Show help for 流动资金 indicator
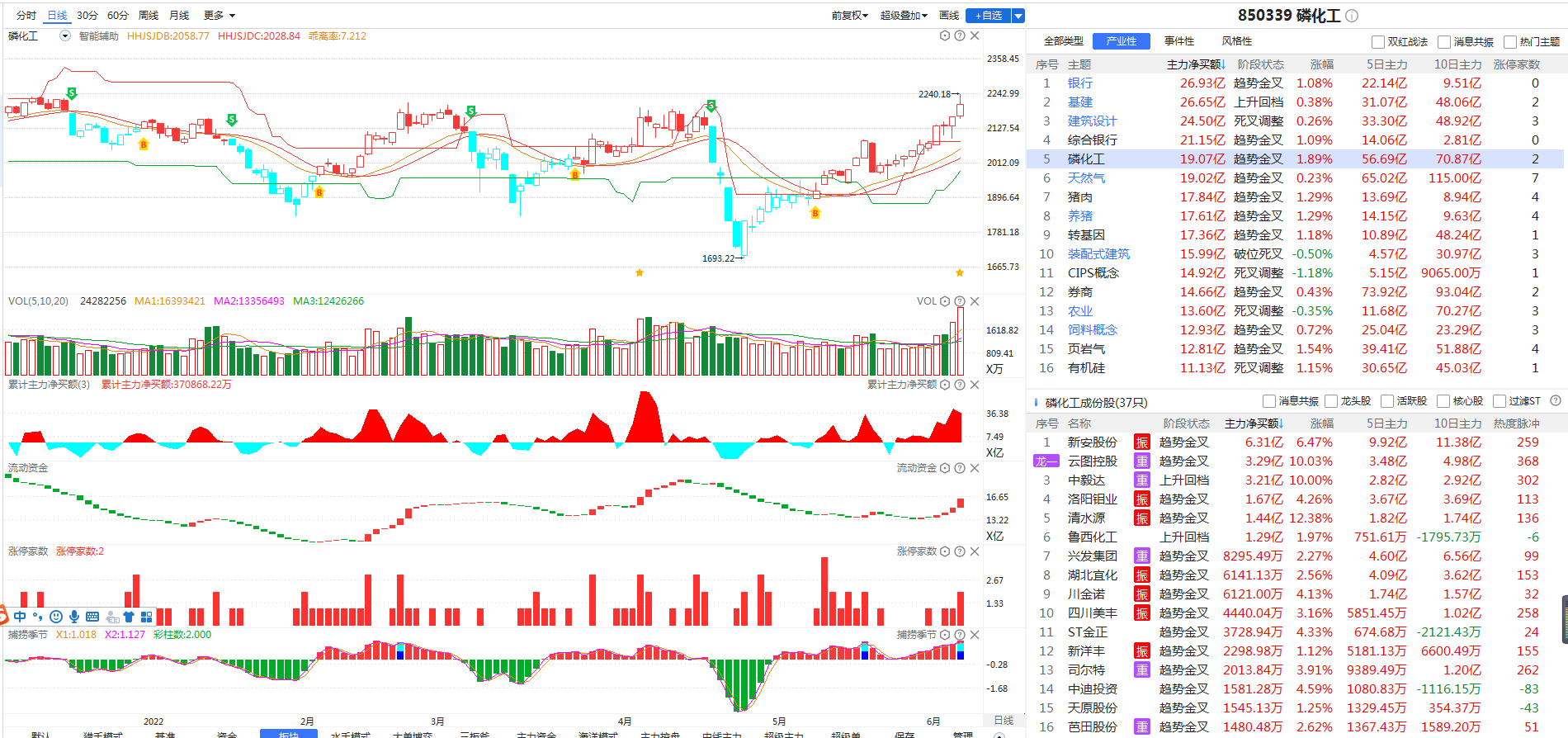The image size is (1568, 738). [960, 468]
